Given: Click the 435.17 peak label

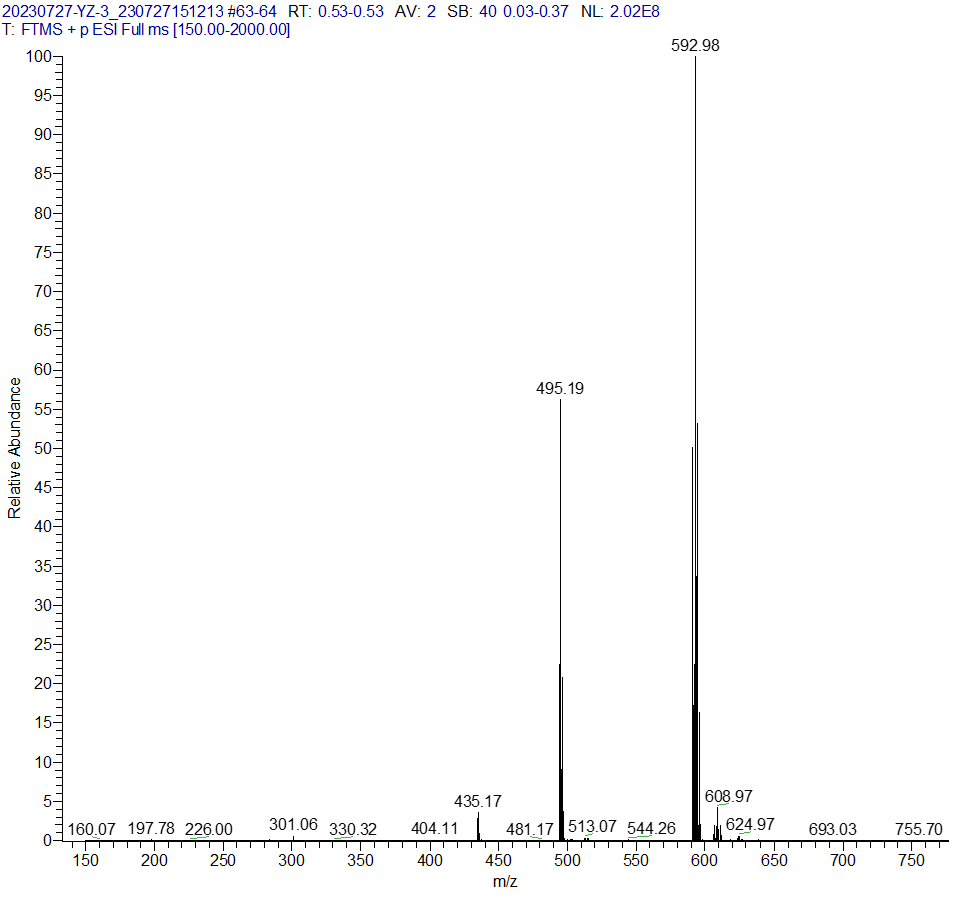Looking at the screenshot, I should tap(478, 801).
